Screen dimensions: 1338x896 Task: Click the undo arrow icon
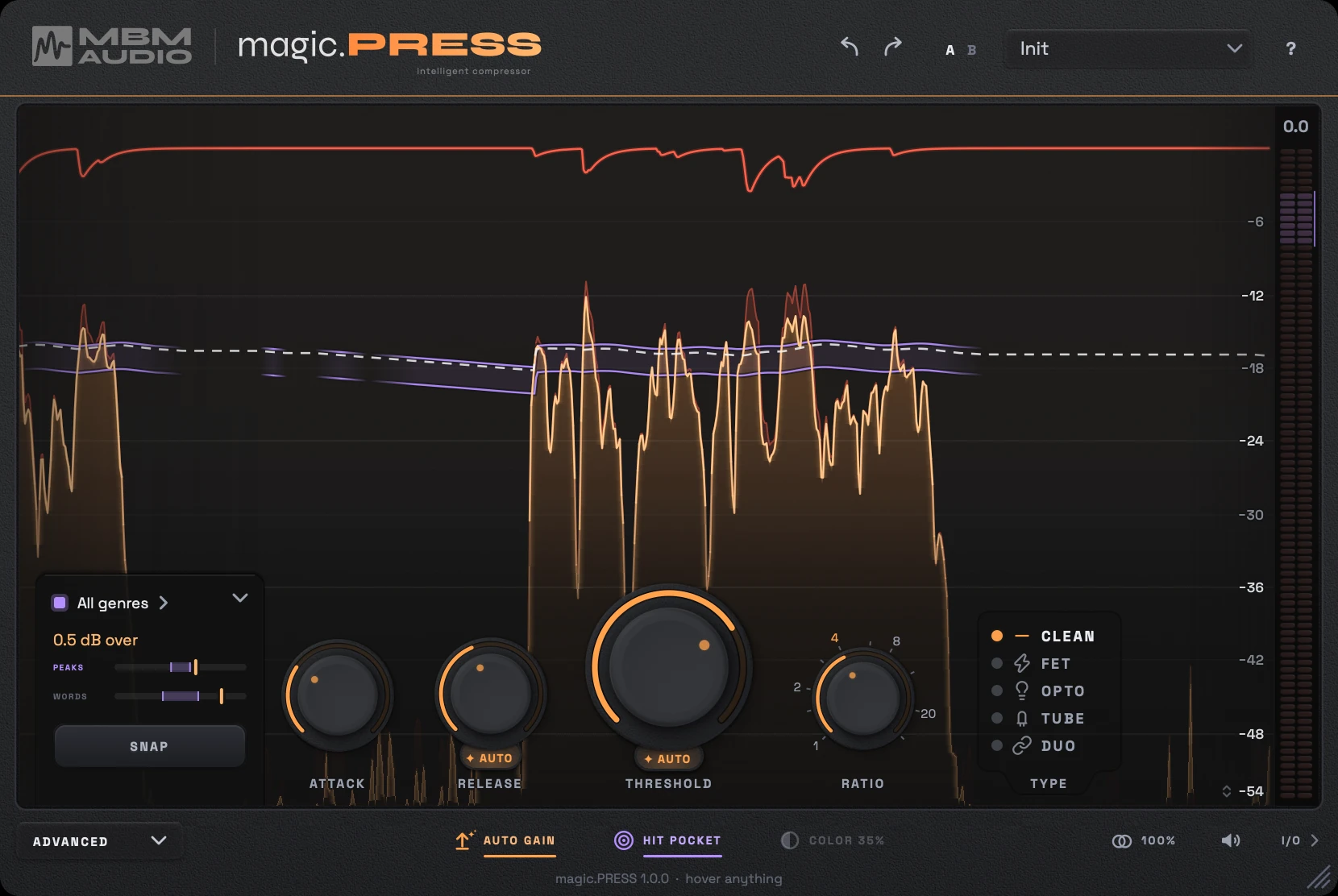[x=850, y=47]
